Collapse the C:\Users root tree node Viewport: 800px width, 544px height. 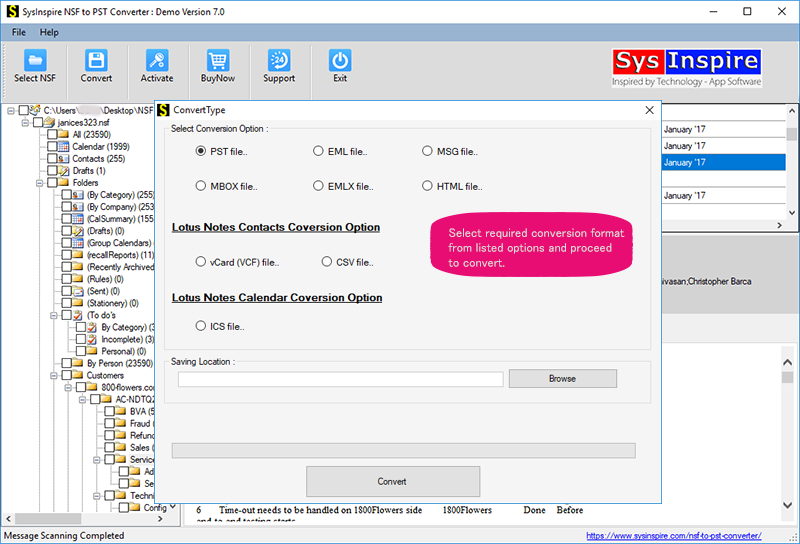pos(11,111)
